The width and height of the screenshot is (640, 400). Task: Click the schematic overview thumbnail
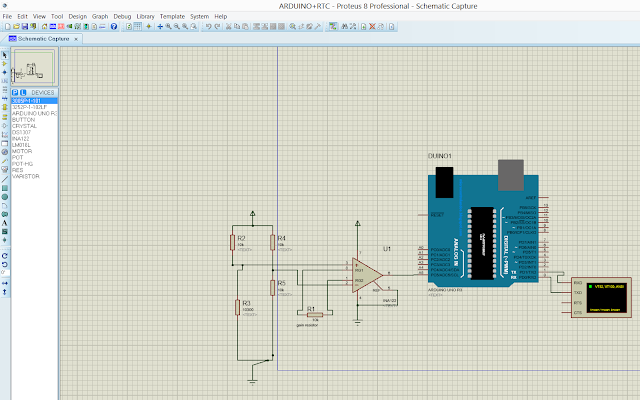pyautogui.click(x=34, y=67)
